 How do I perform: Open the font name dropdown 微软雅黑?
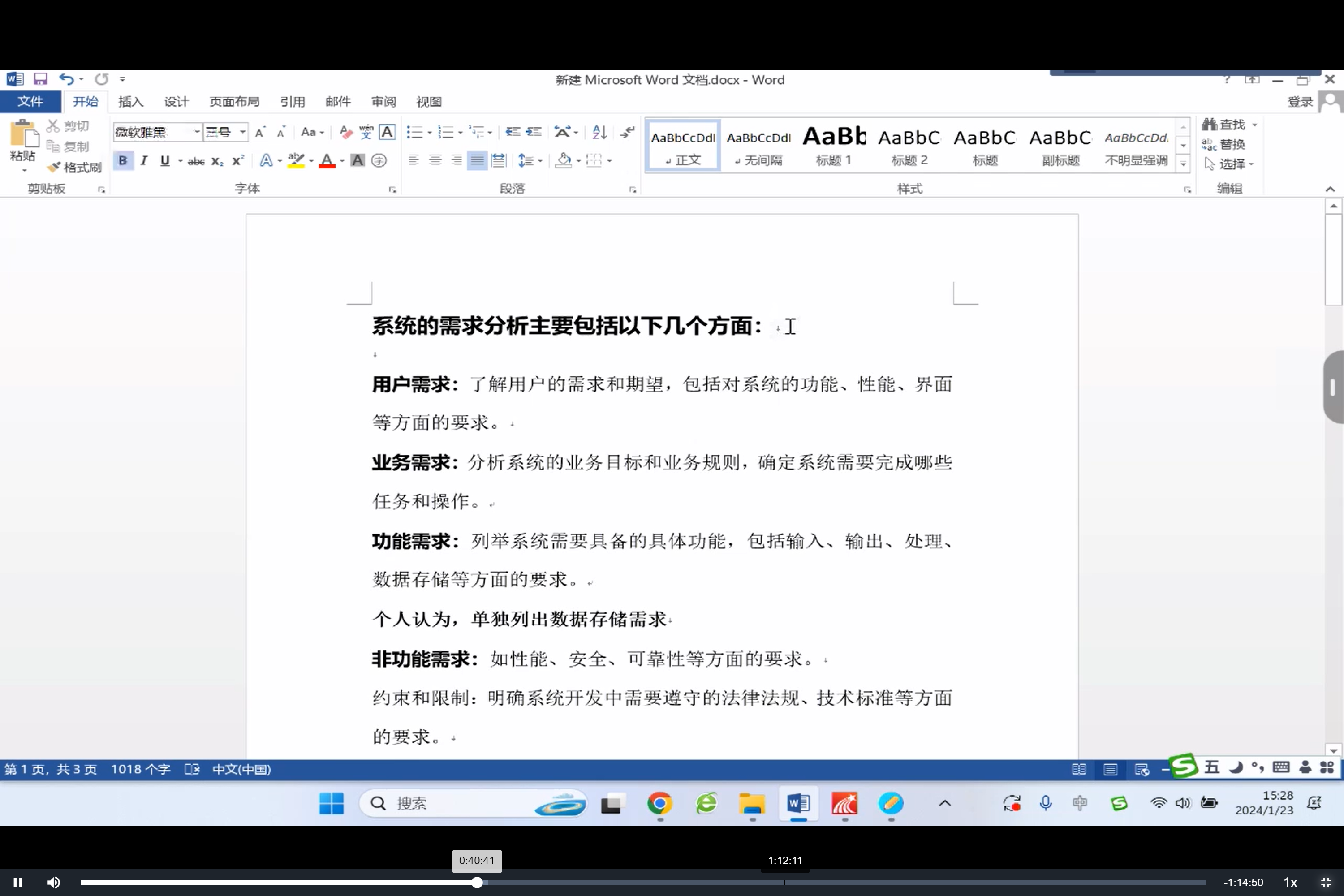(x=197, y=133)
